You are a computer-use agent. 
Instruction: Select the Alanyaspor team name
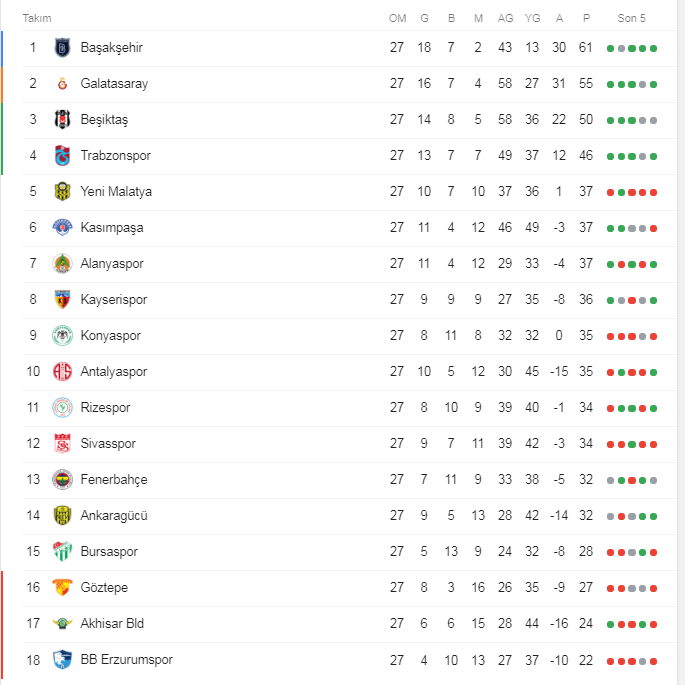click(112, 264)
